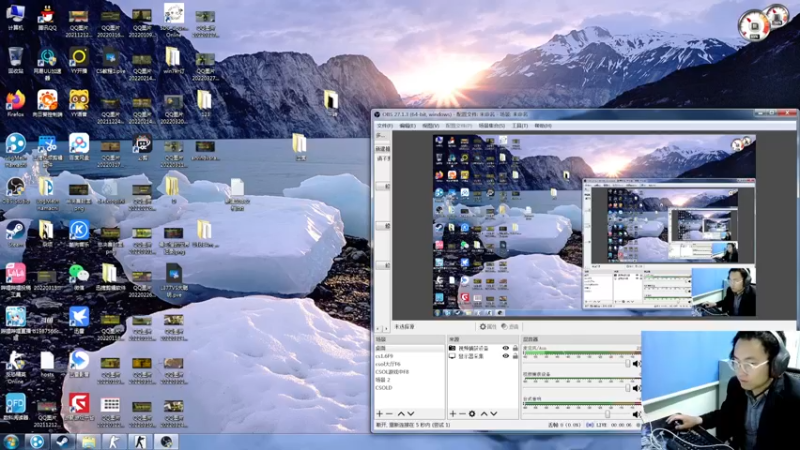Select the 桌面 scene
The image size is (800, 450).
pyautogui.click(x=409, y=348)
